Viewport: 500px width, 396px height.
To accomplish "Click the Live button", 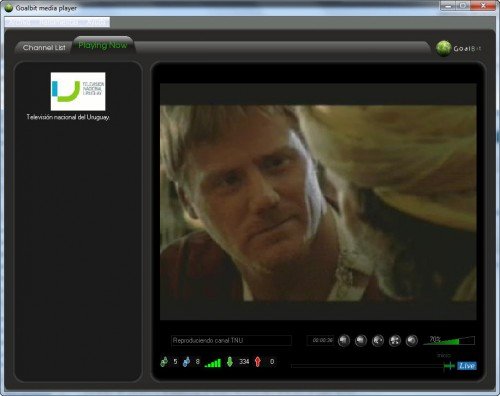I will [x=467, y=366].
